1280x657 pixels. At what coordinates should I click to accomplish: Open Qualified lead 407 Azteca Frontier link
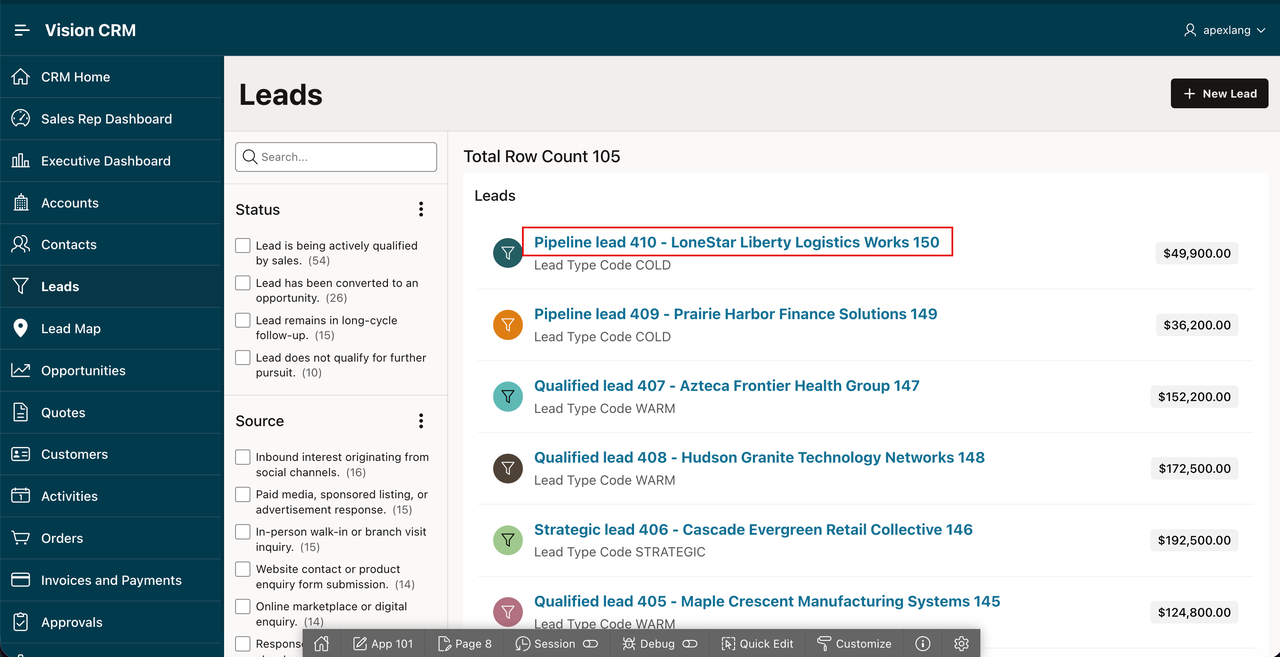coord(726,385)
